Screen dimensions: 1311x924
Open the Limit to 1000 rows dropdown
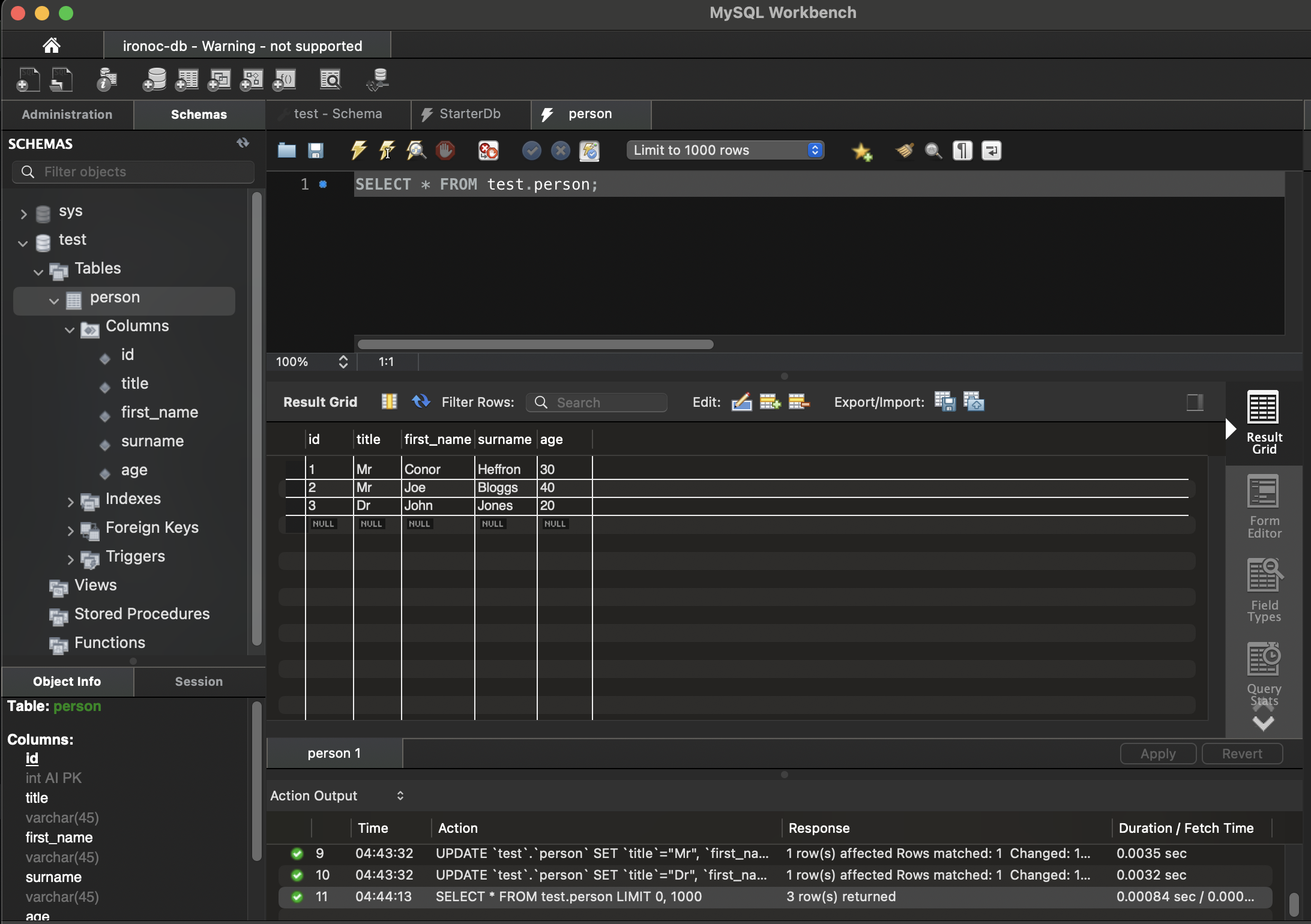(725, 150)
